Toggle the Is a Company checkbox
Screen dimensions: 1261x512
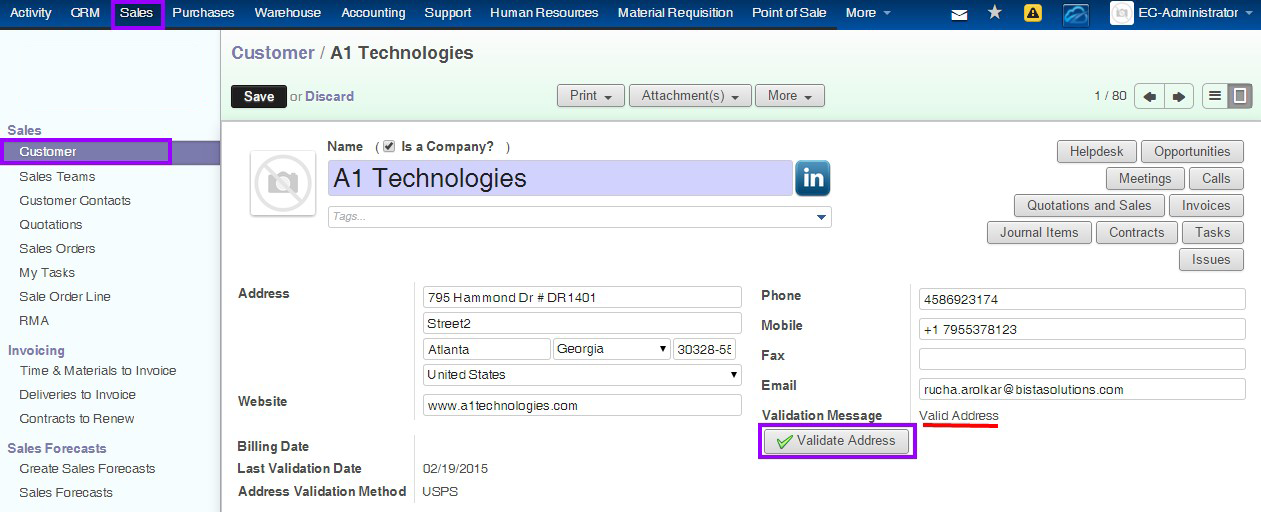coord(388,146)
